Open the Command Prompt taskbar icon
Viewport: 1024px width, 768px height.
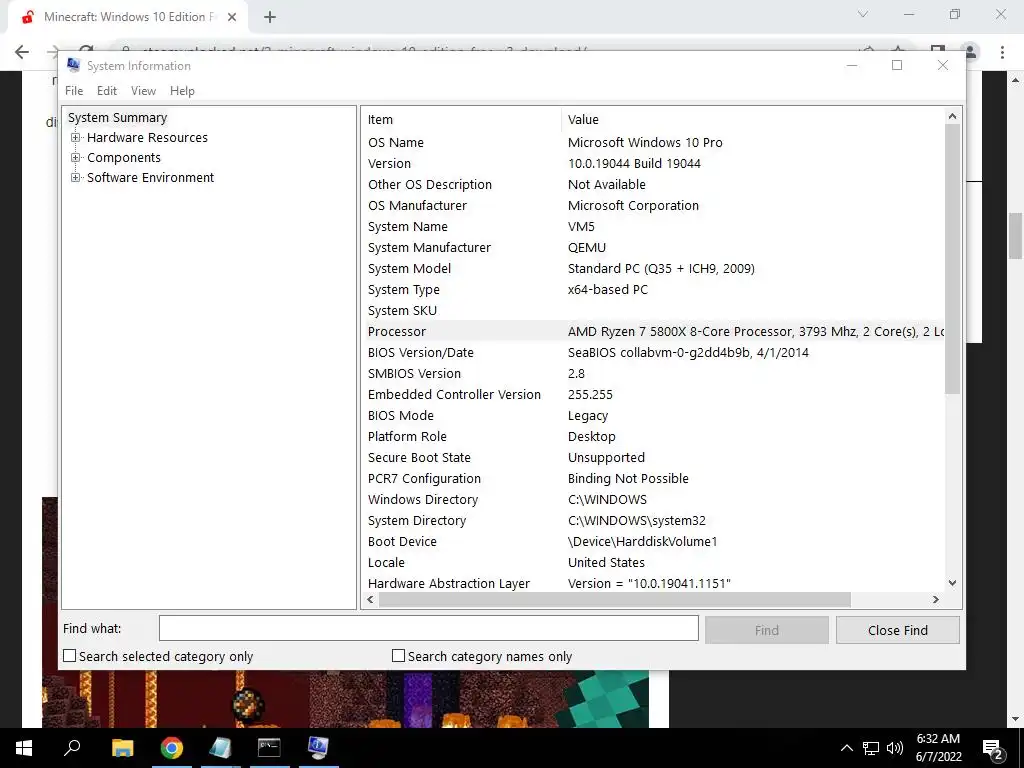[269, 747]
